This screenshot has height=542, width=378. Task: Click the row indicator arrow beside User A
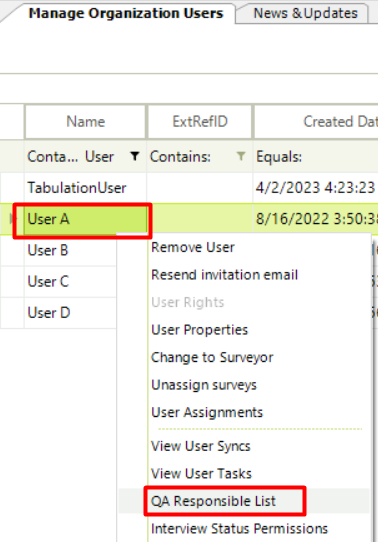12,218
